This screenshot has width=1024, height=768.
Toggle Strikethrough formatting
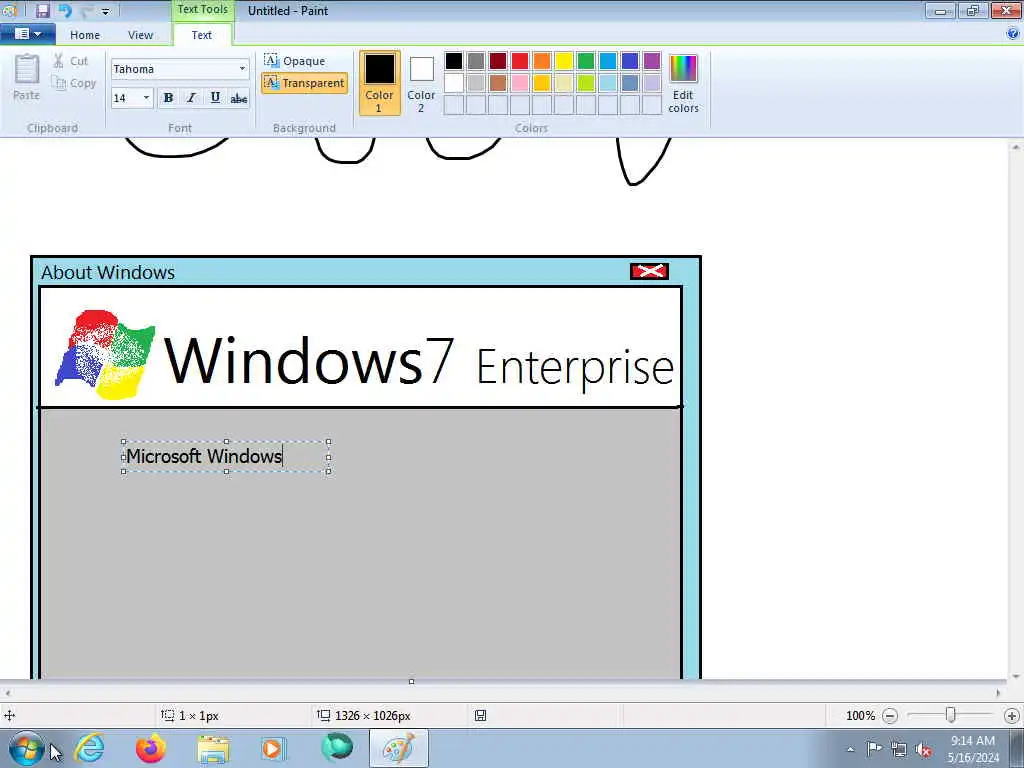pos(239,98)
